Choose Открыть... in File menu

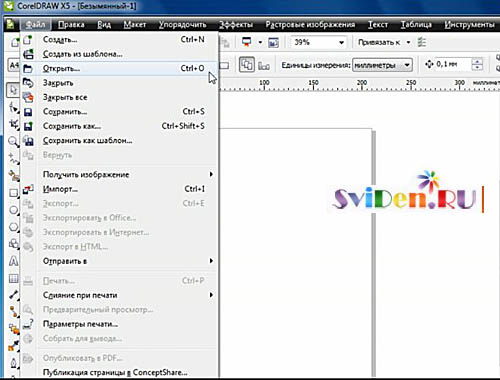tap(119, 68)
